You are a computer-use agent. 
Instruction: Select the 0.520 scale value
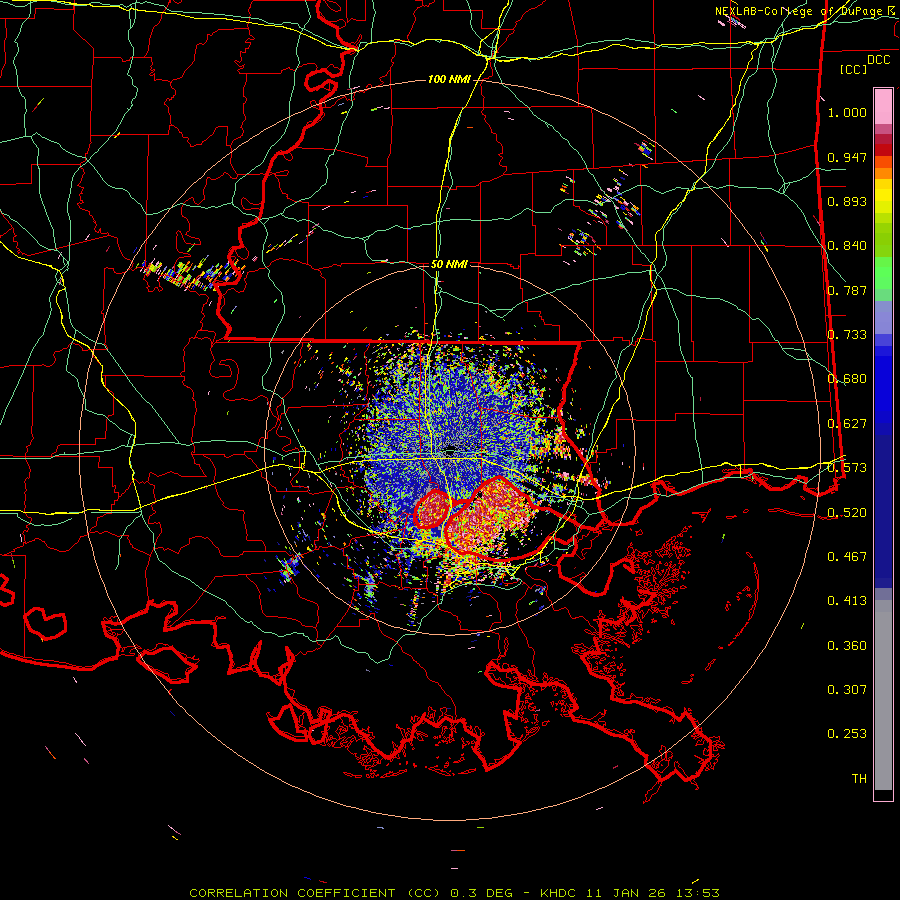(847, 513)
